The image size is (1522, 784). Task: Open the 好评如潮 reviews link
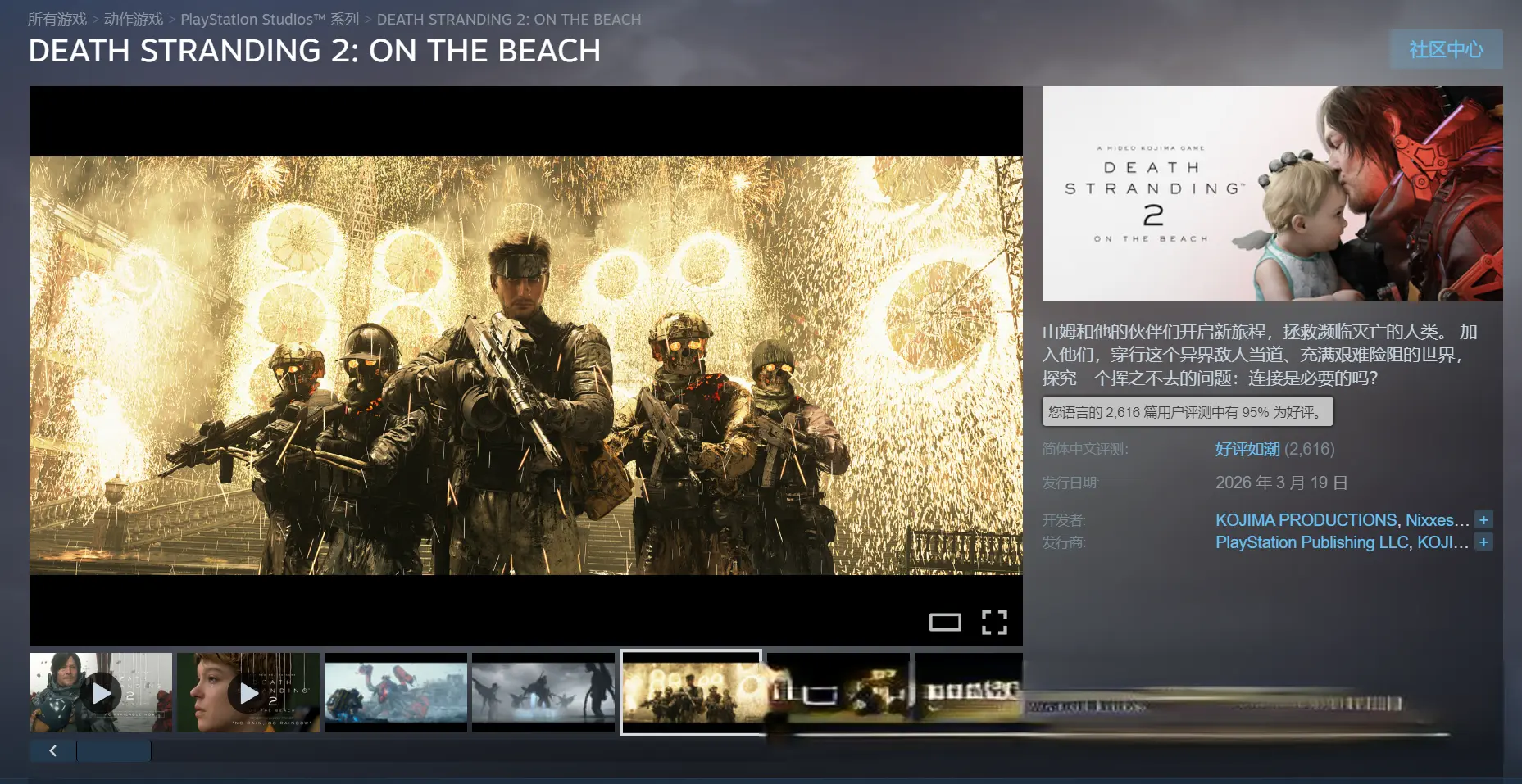(1247, 449)
